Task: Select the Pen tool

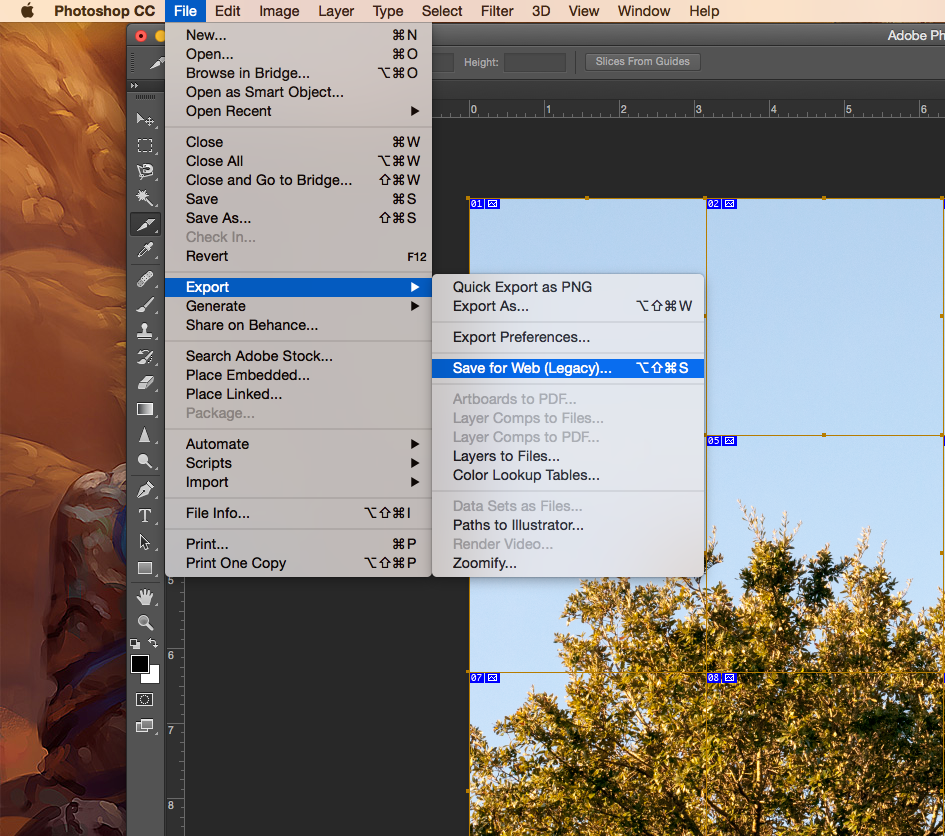Action: pos(145,489)
